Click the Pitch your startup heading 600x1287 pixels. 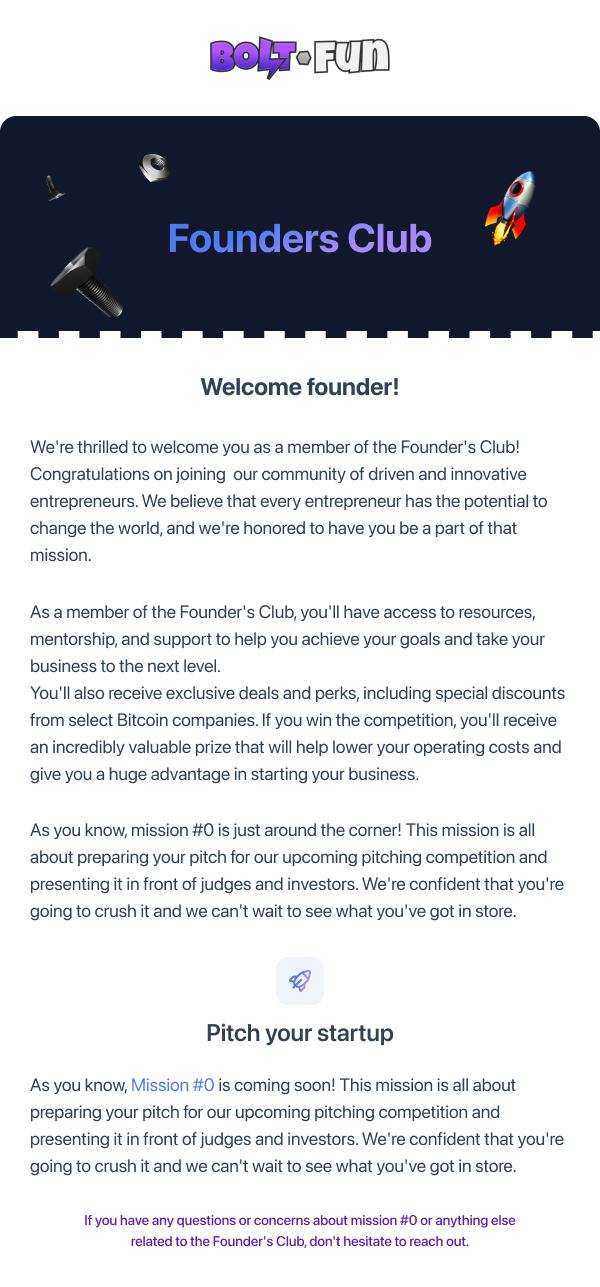tap(300, 1033)
